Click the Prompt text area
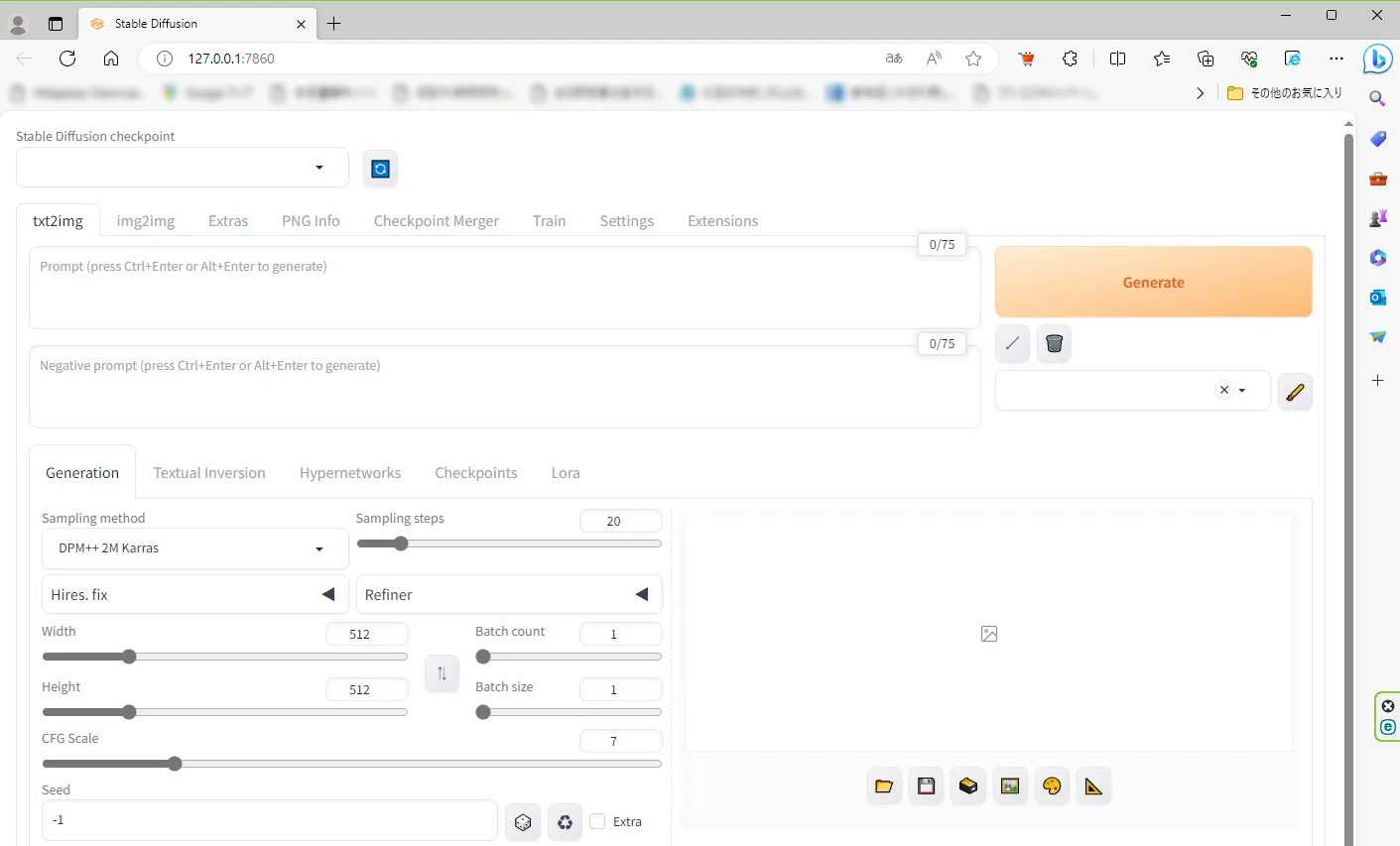This screenshot has width=1400, height=846. pos(505,288)
